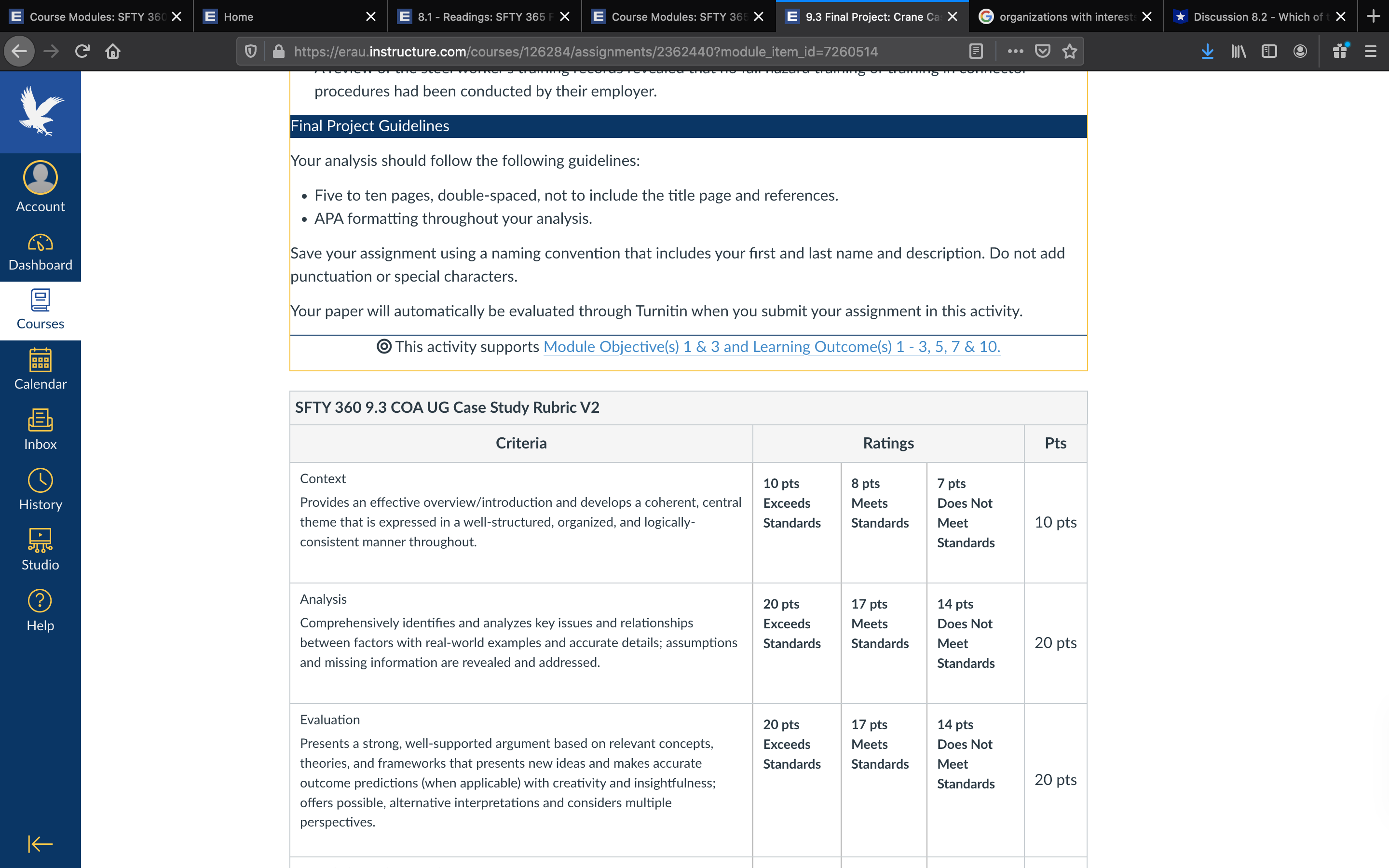Toggle reader view icon

pos(976,51)
